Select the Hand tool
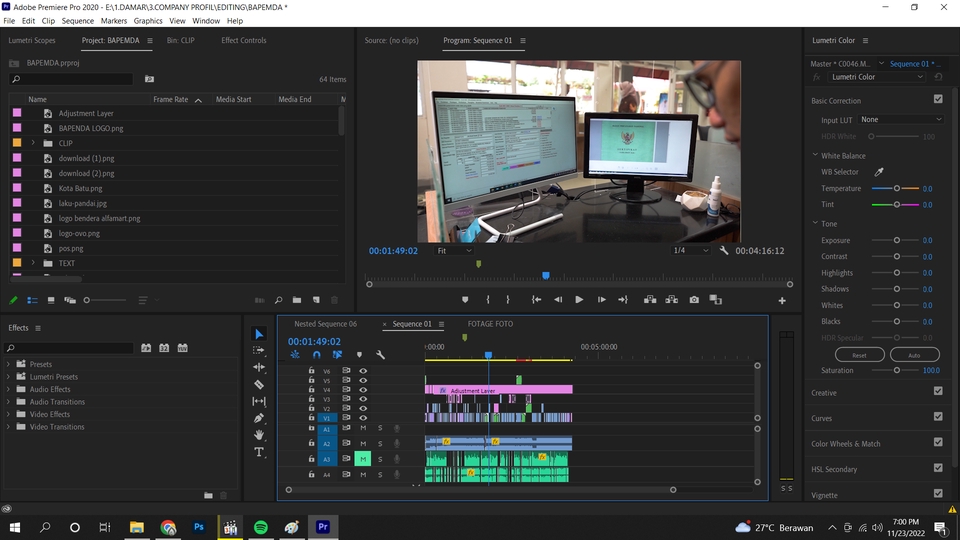Image resolution: width=960 pixels, height=540 pixels. click(x=259, y=435)
